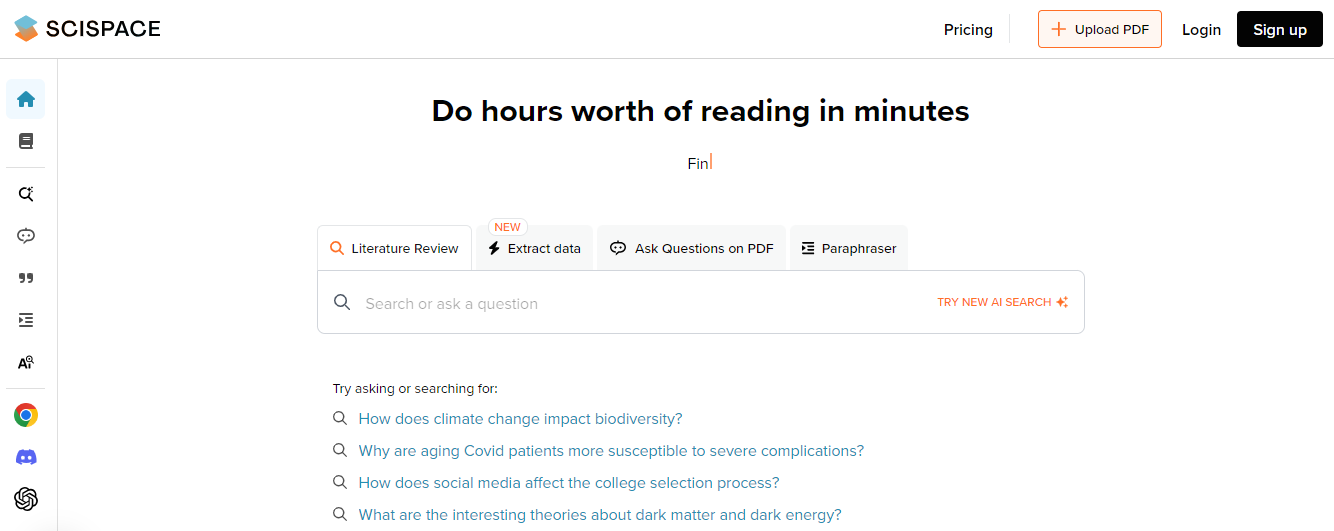Switch to the Extract data tab
This screenshot has width=1334, height=531.
point(535,248)
